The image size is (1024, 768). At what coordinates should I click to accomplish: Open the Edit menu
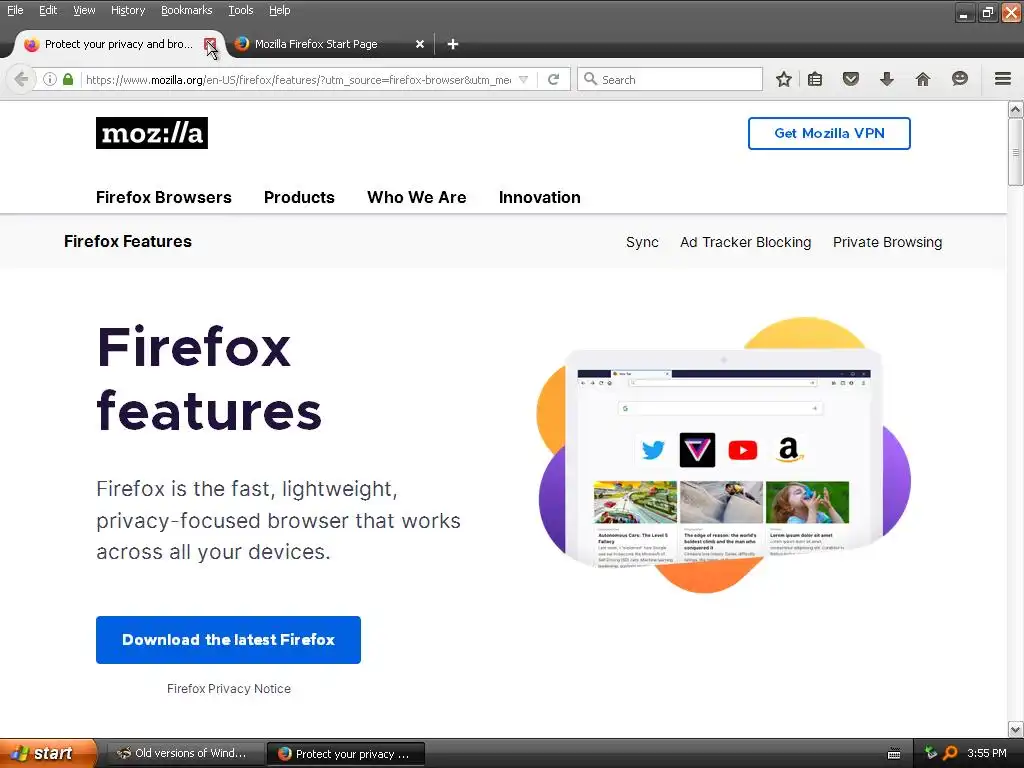pos(48,10)
